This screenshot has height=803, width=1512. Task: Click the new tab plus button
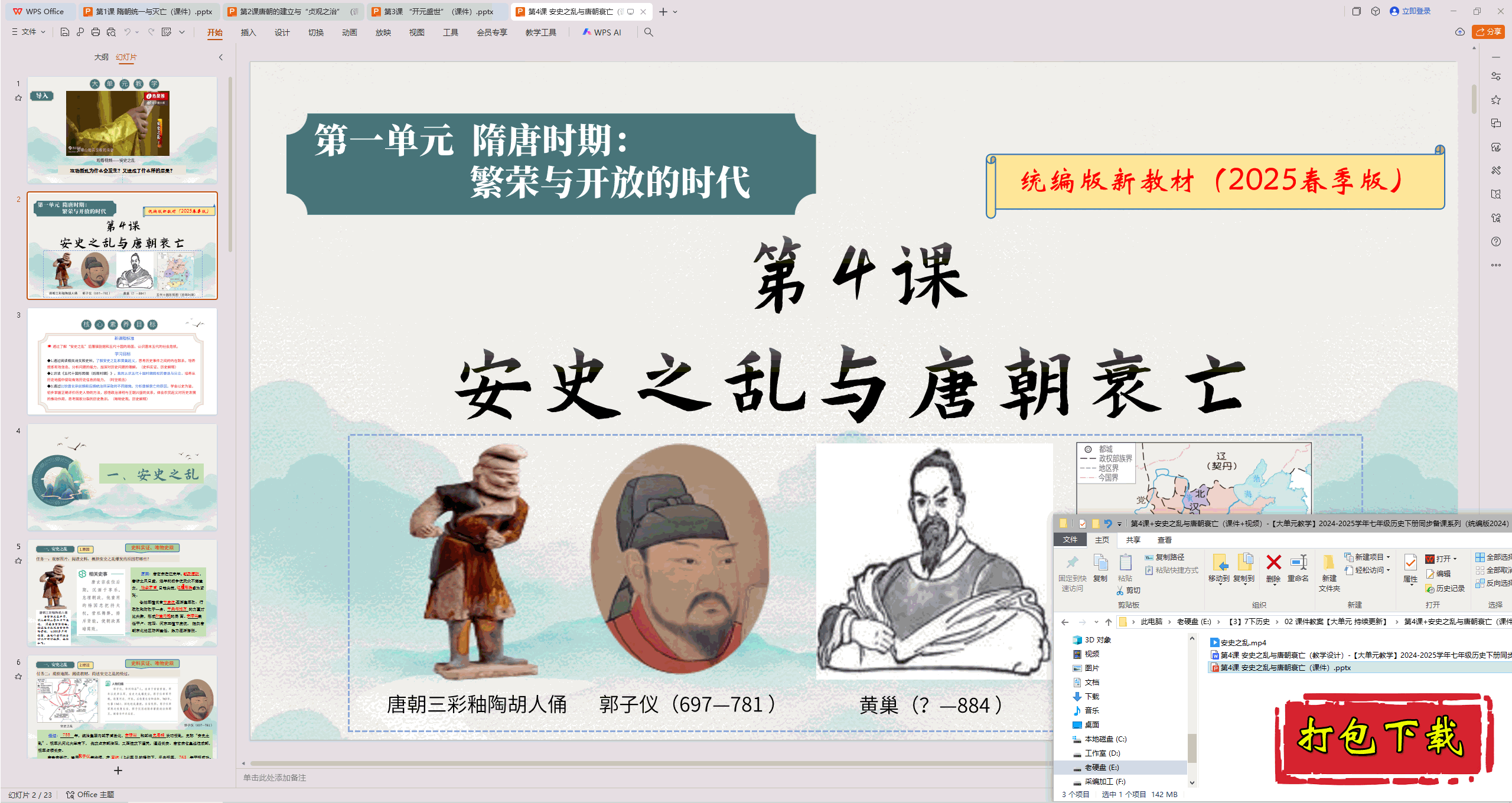(x=663, y=12)
